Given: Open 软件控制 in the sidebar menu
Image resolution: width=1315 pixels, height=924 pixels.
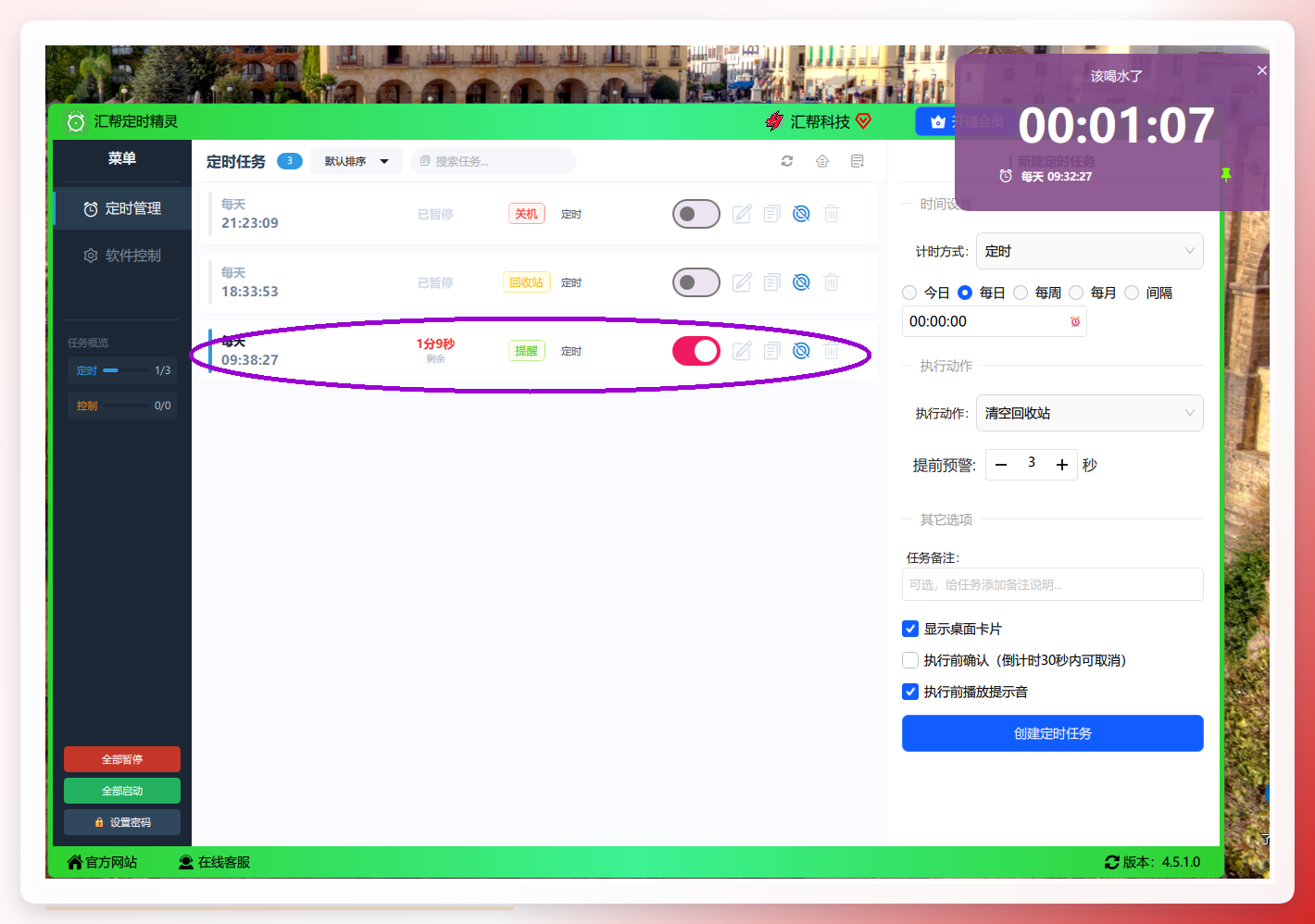Looking at the screenshot, I should coord(122,255).
